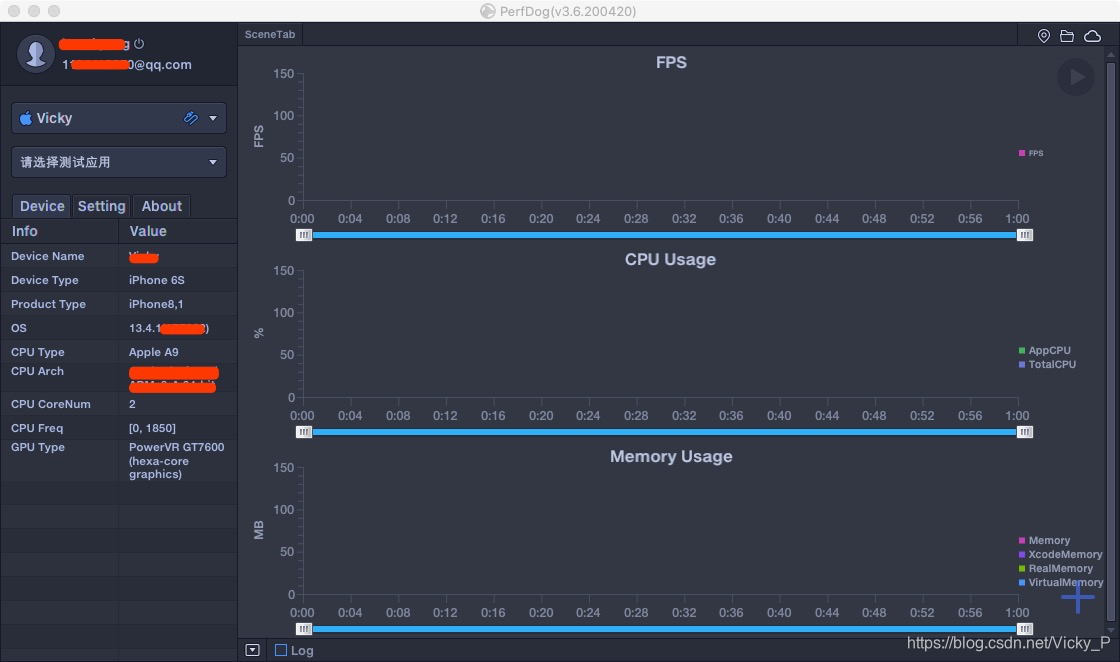Click the logout power icon
The height and width of the screenshot is (662, 1120).
click(x=139, y=44)
